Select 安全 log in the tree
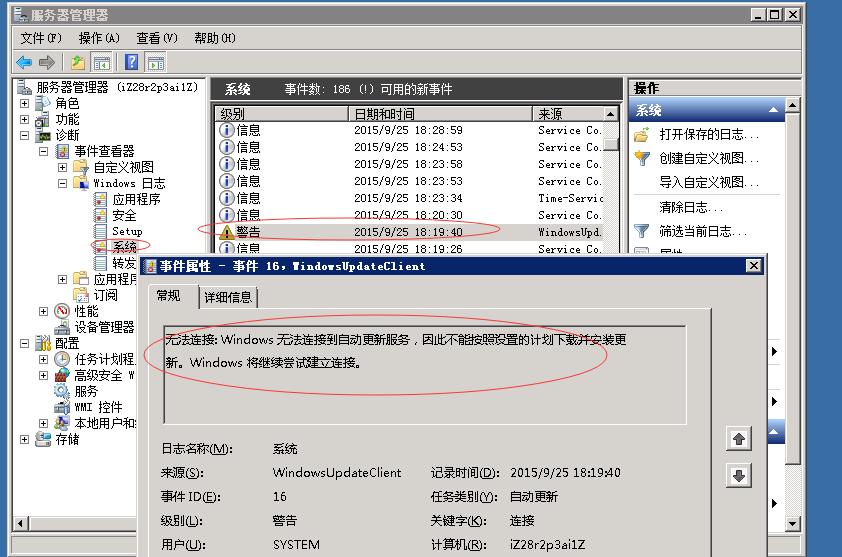 124,215
